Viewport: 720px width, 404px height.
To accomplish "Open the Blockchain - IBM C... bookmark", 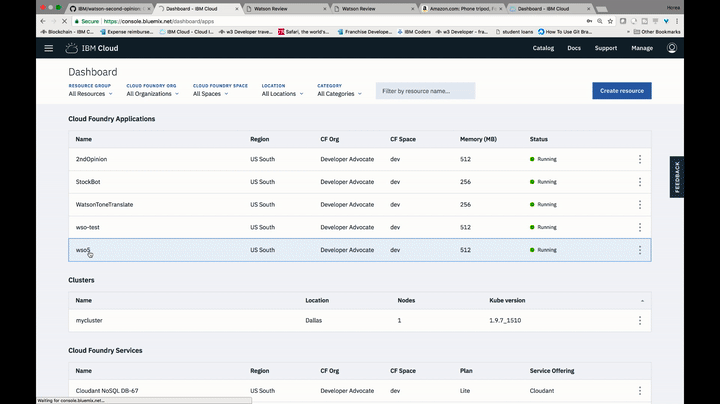I will 67,32.
